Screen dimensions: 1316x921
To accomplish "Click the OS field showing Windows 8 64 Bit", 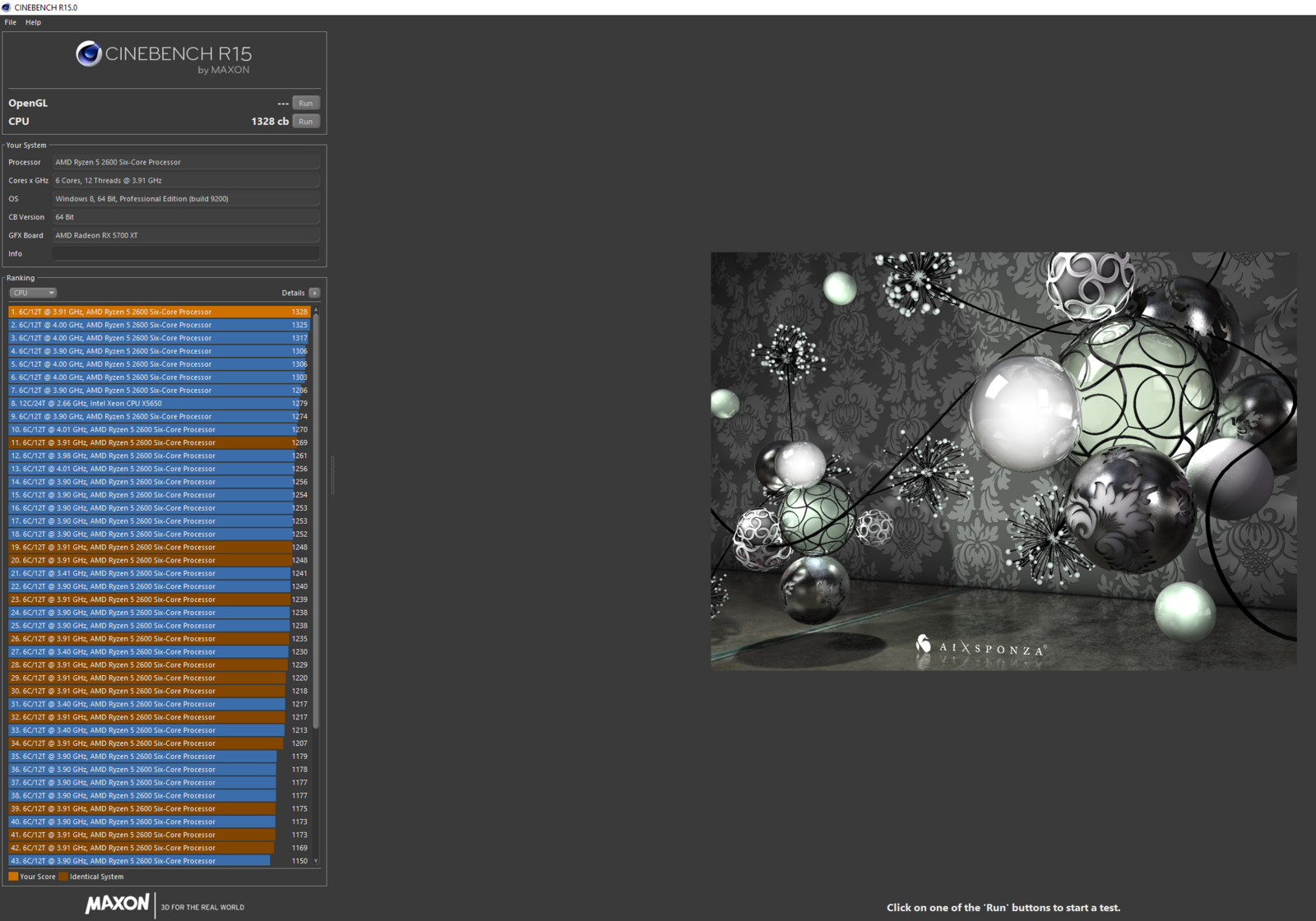I will point(186,198).
